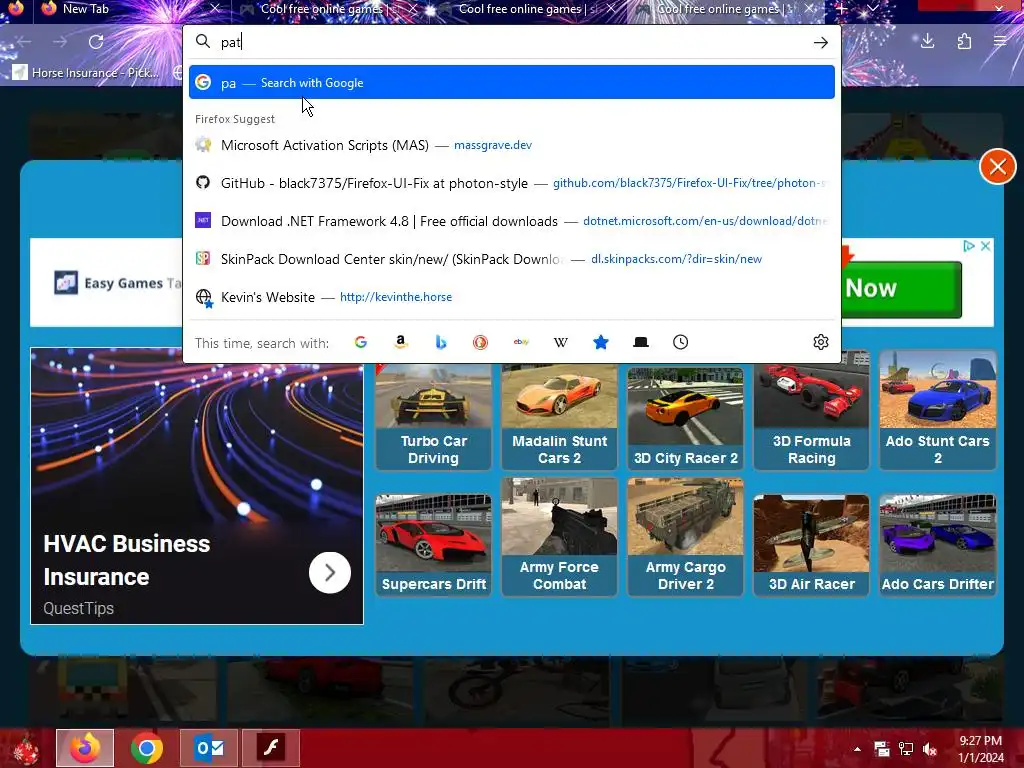Viewport: 1024px width, 768px height.
Task: Click the Go arrow in address bar
Action: click(x=820, y=42)
